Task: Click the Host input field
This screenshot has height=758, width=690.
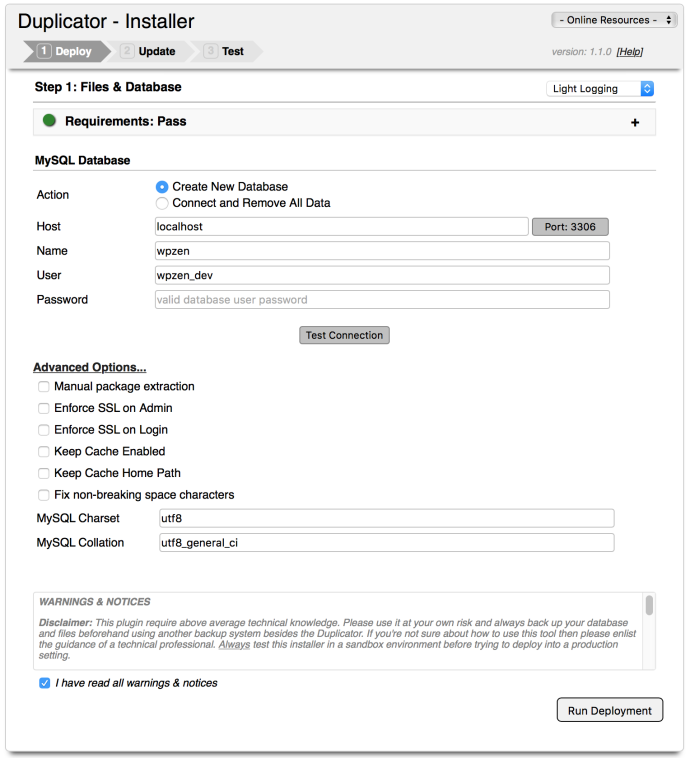Action: (x=341, y=227)
